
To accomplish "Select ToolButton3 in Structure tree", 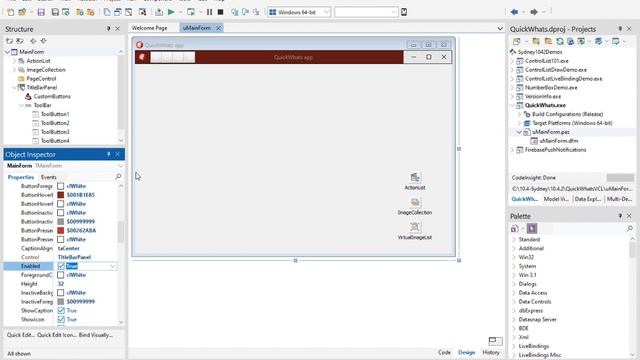I will [55, 132].
